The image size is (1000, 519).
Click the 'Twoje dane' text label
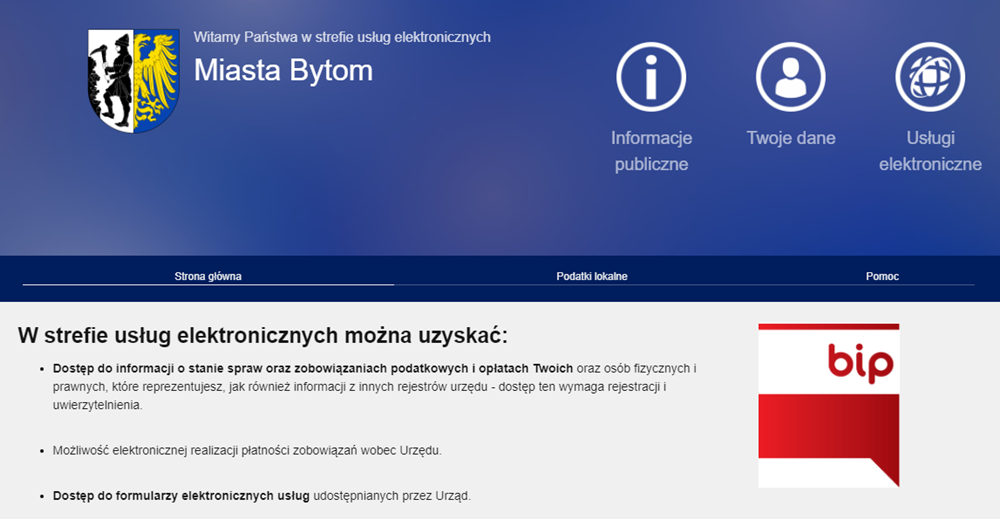[x=790, y=138]
